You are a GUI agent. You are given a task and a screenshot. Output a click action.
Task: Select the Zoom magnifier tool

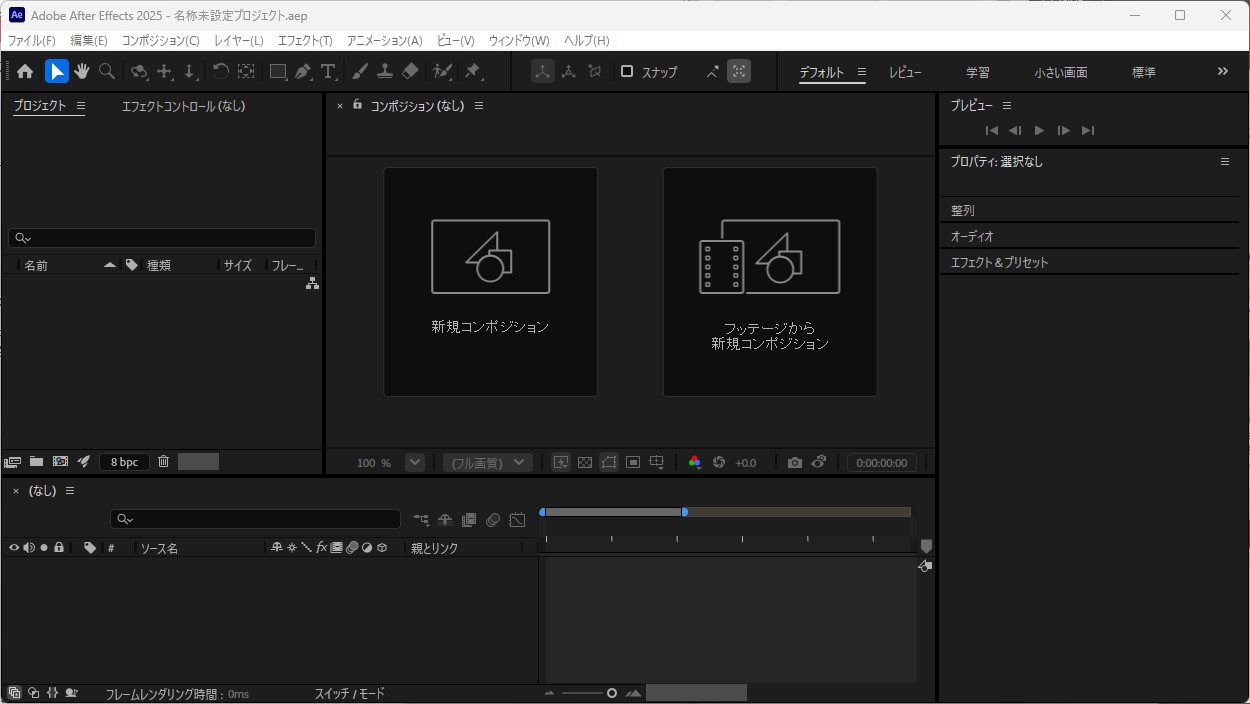click(x=107, y=71)
